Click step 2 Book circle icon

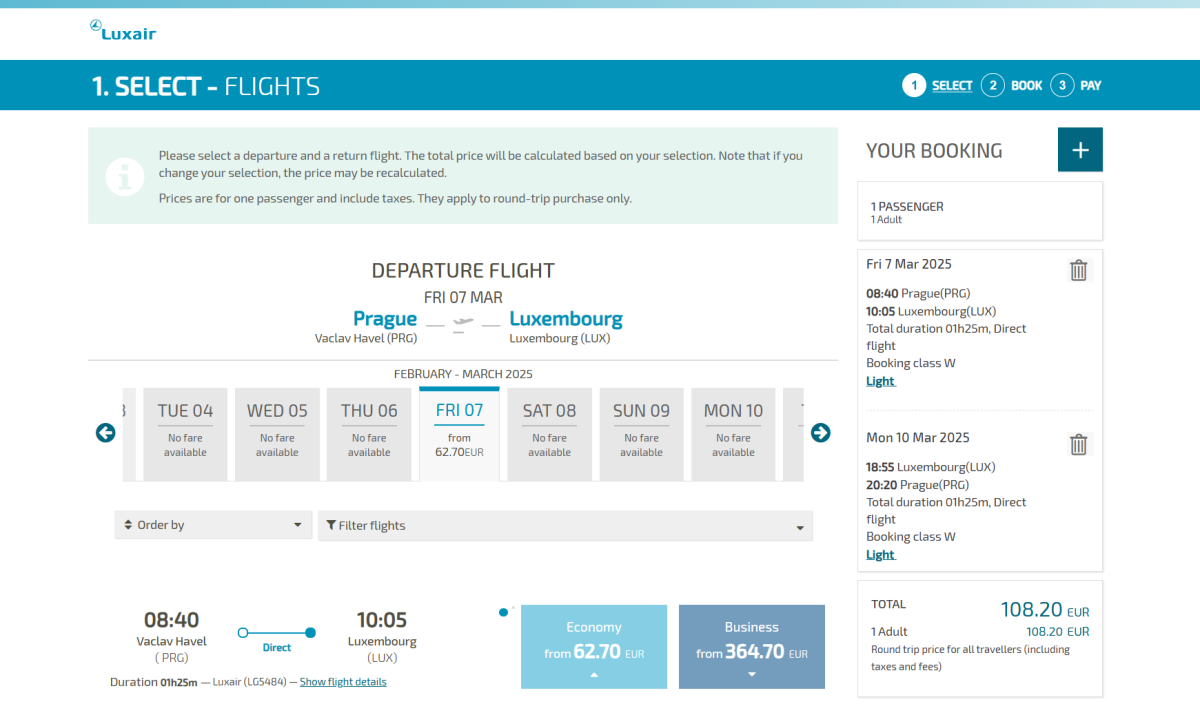click(x=992, y=85)
